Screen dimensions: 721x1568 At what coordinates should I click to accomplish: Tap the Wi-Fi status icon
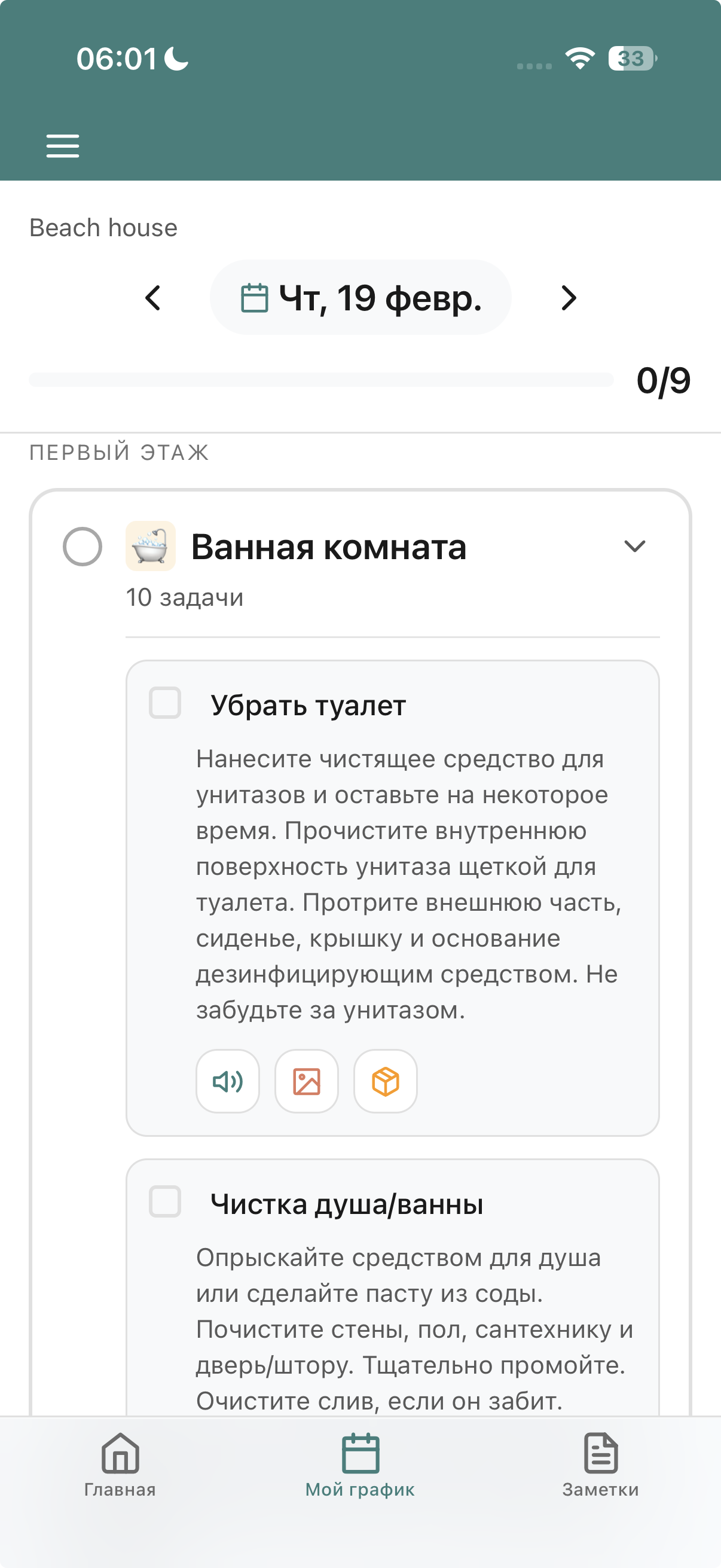[579, 59]
